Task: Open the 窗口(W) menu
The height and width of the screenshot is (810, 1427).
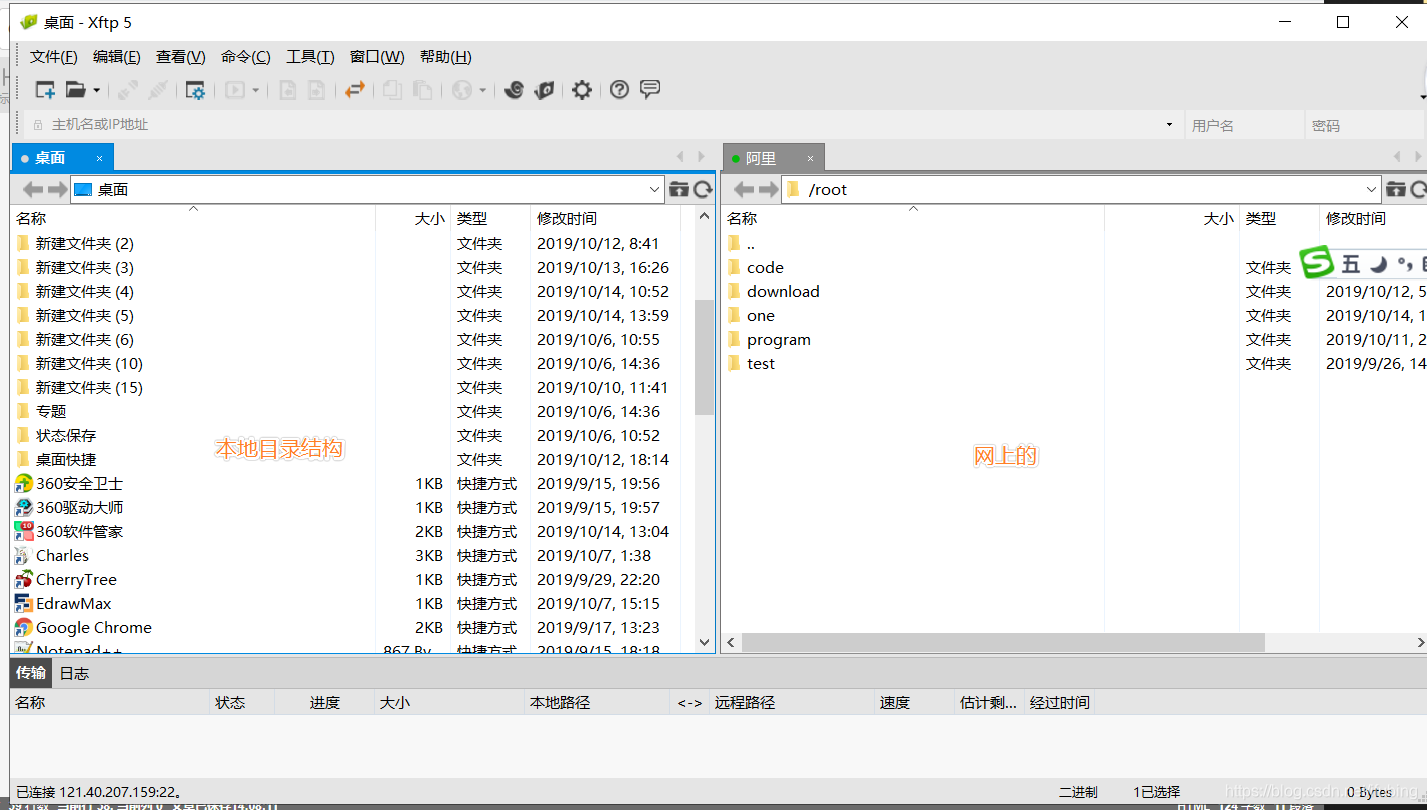Action: [x=377, y=57]
